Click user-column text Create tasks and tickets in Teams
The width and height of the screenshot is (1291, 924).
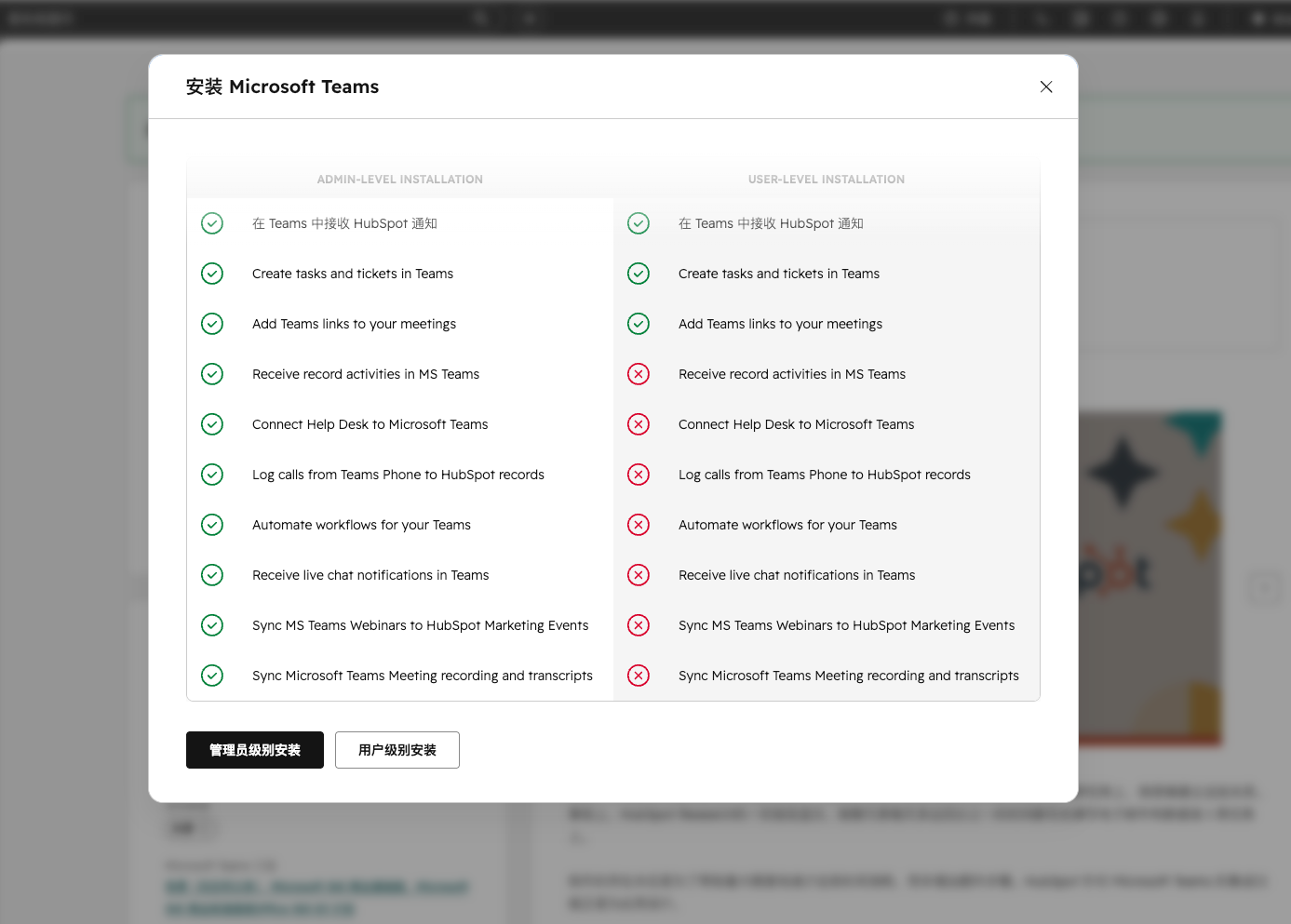click(779, 274)
